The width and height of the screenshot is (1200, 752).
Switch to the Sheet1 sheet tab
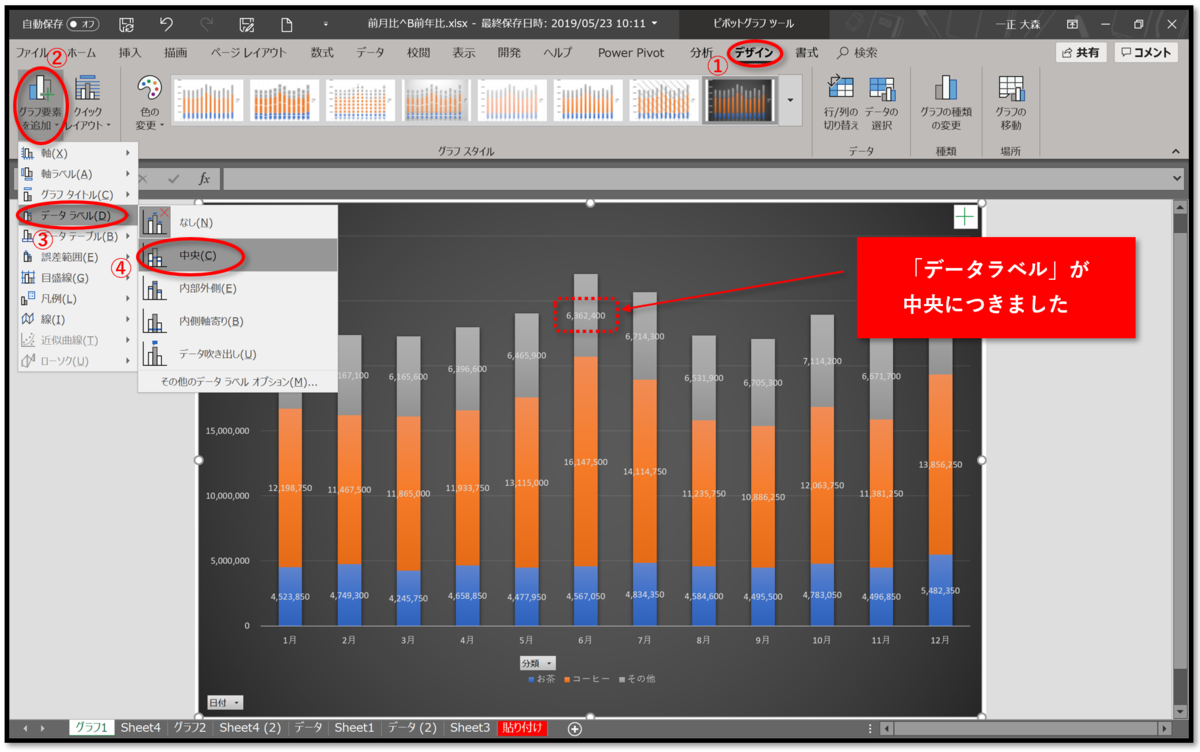(x=354, y=728)
